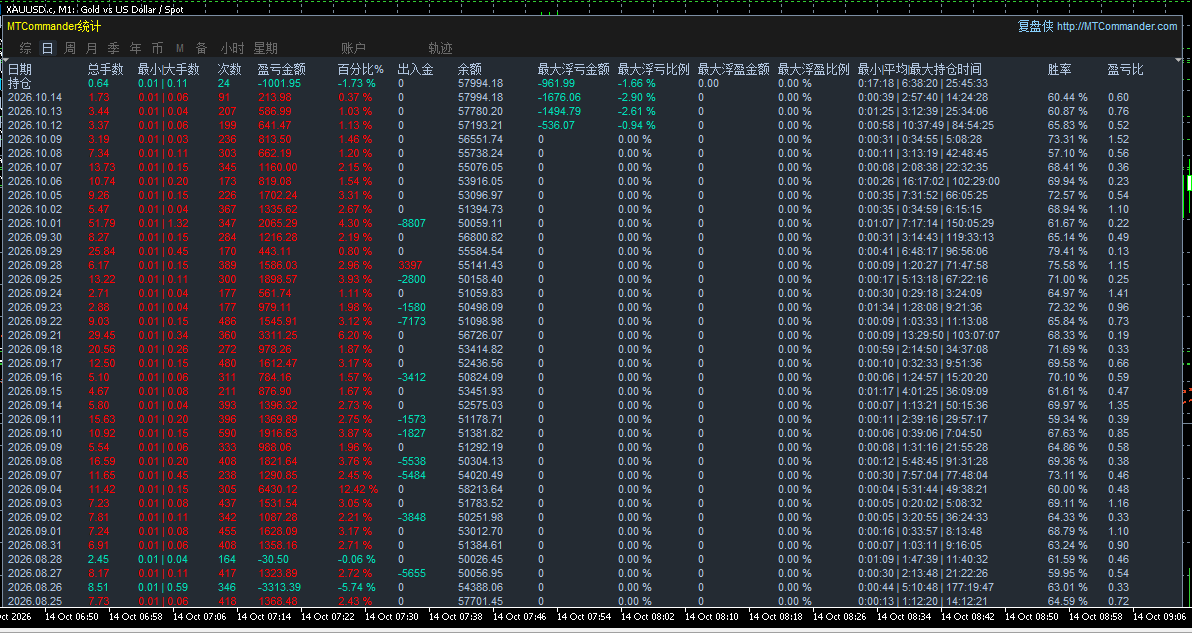1192x633 pixels.
Task: Switch to the 季 quarterly tab
Action: [113, 48]
